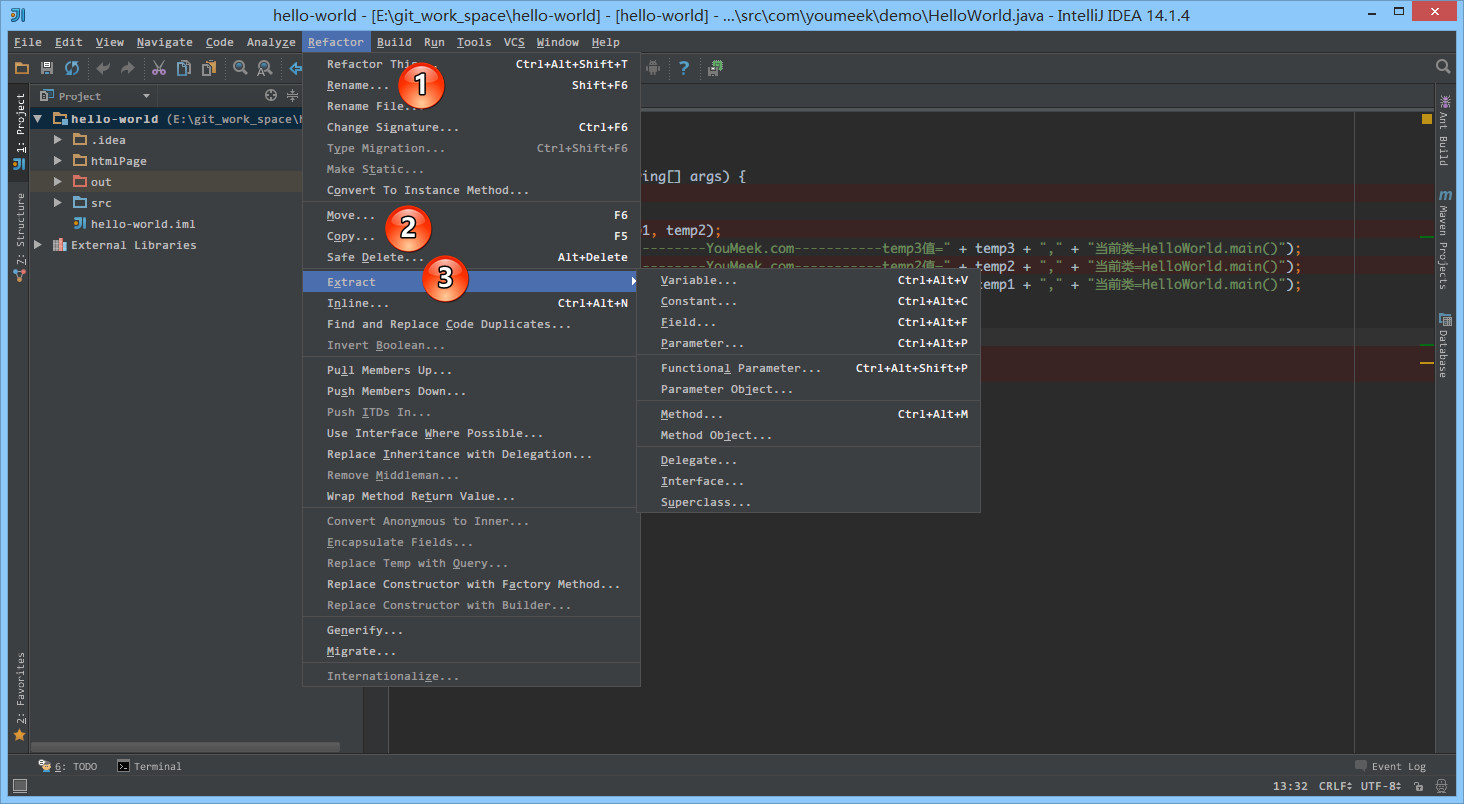Open Help via the question mark icon
Image resolution: width=1464 pixels, height=804 pixels.
click(x=684, y=68)
